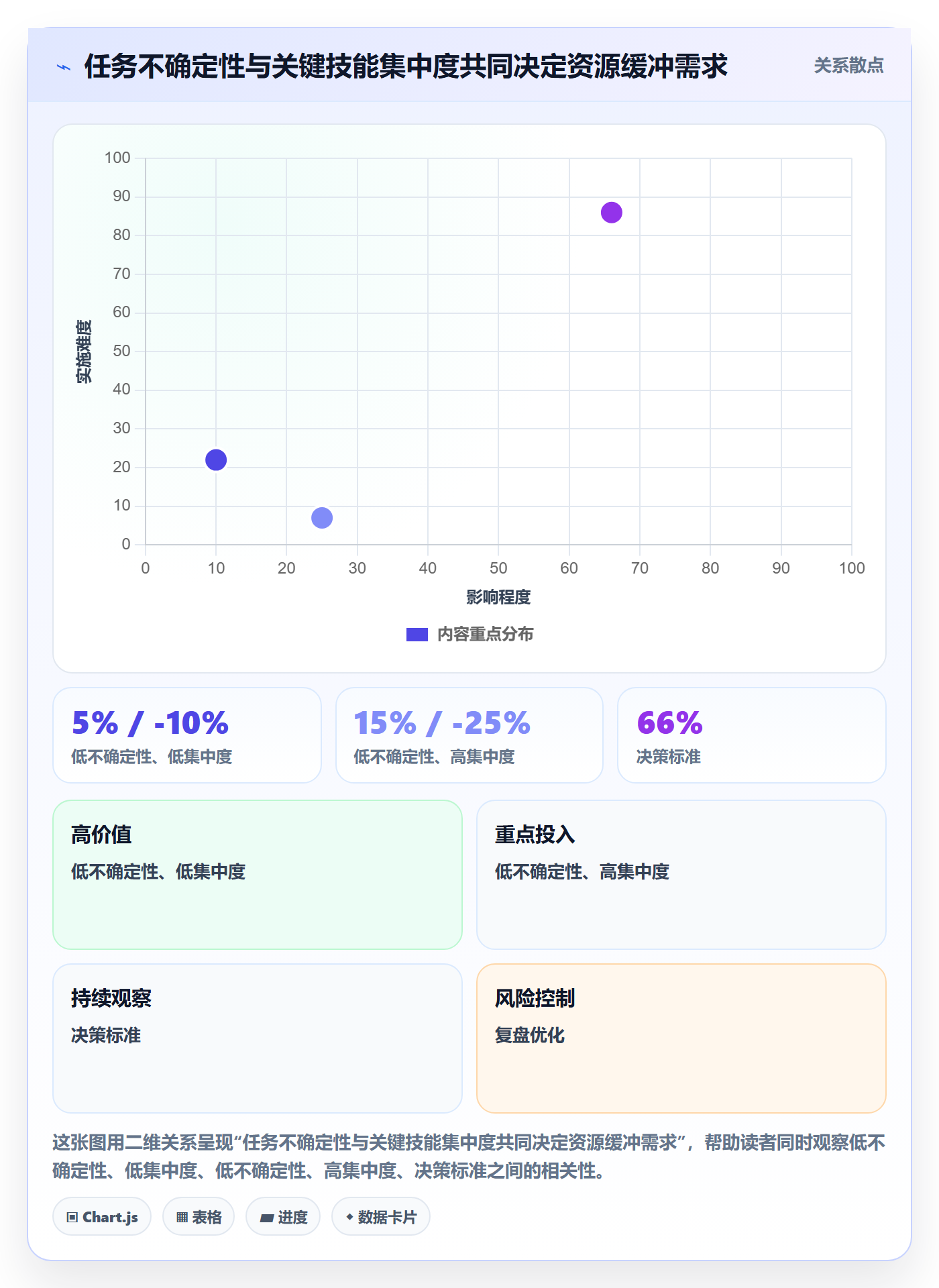The image size is (939, 1288).
Task: Click the 关系散点 label in header
Action: coord(848,66)
